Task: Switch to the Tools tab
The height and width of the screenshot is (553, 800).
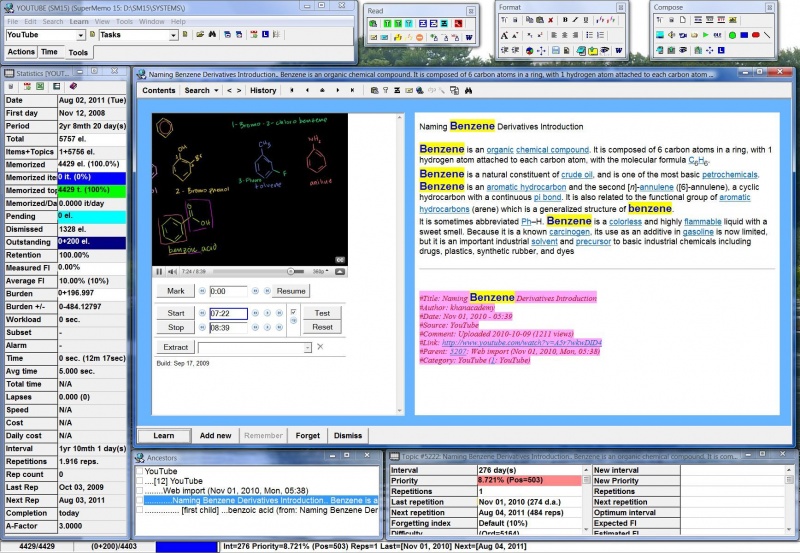Action: click(78, 52)
